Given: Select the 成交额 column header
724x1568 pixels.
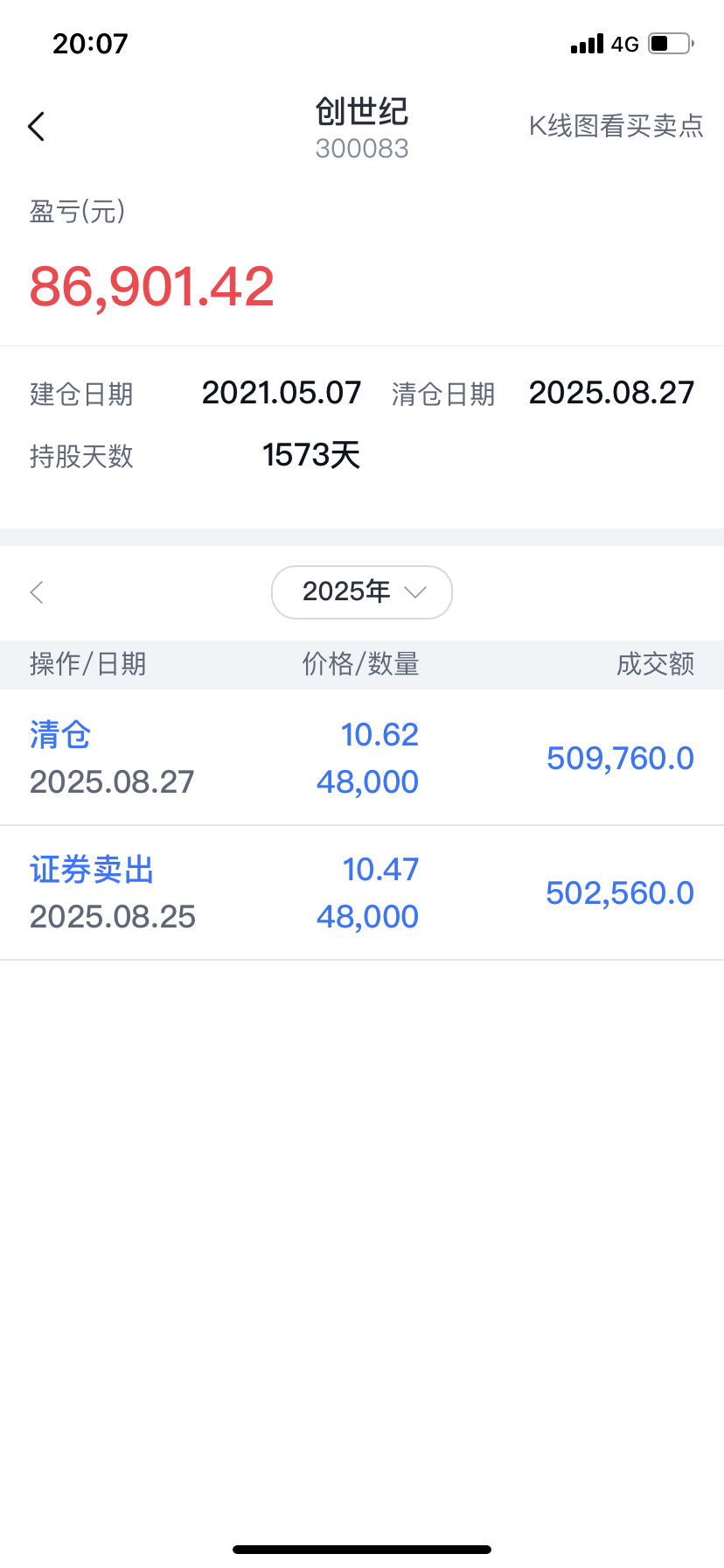Looking at the screenshot, I should click(x=655, y=664).
